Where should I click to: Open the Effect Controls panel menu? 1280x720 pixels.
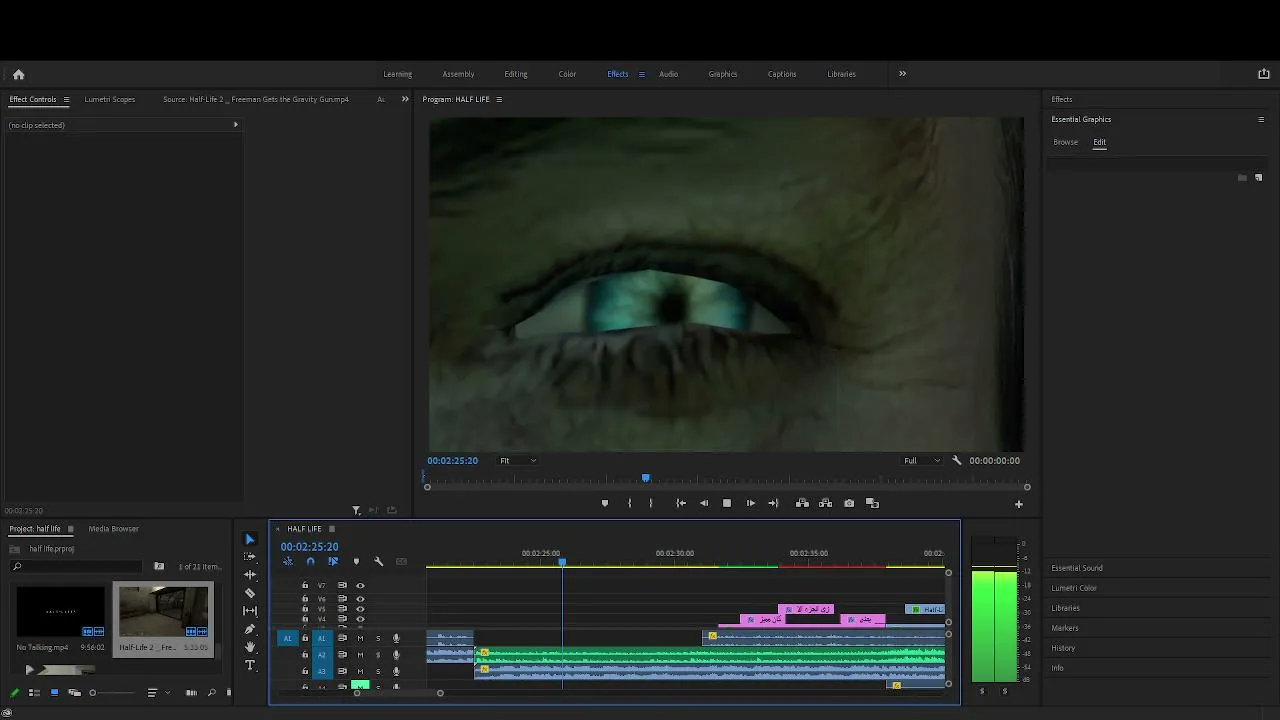point(66,100)
